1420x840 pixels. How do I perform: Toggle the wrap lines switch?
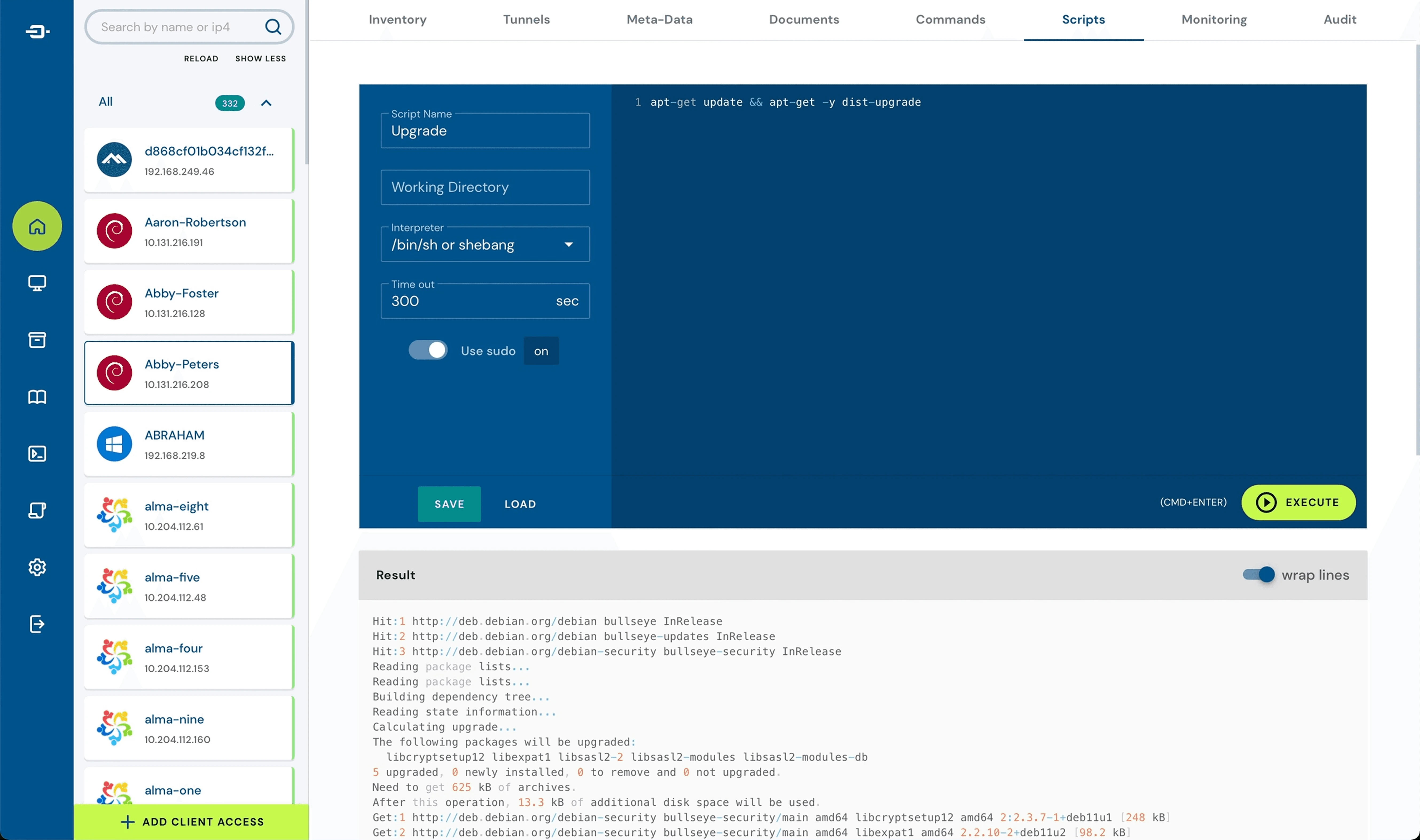point(1259,575)
